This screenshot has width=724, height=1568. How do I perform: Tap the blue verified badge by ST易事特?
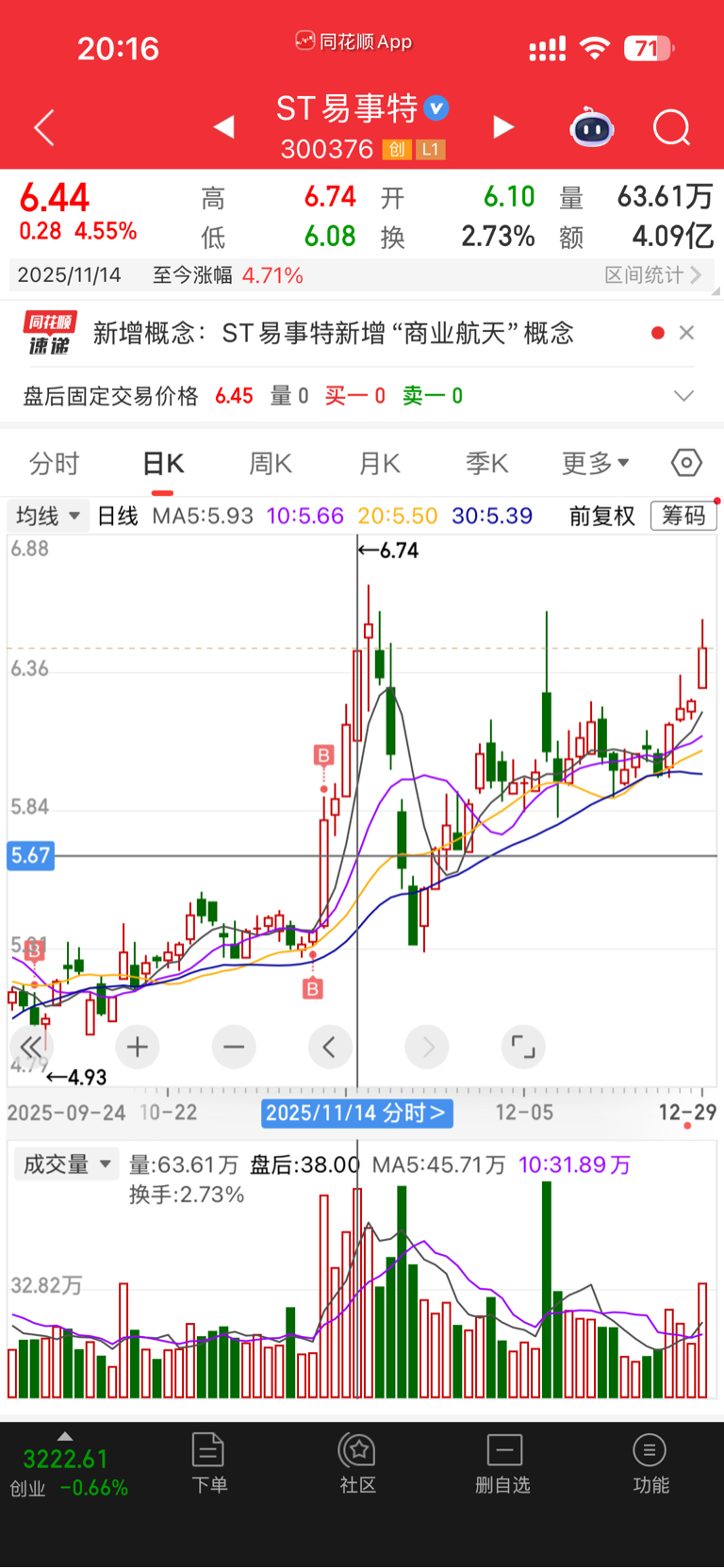(436, 108)
